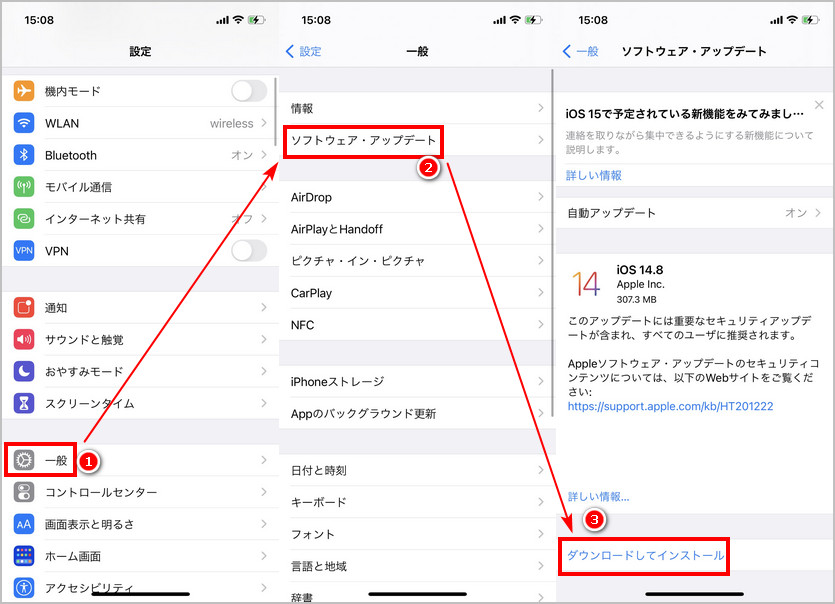Viewport: 835px width, 604px height.
Task: Dismiss the iOS 15 banner with X
Action: [x=819, y=105]
